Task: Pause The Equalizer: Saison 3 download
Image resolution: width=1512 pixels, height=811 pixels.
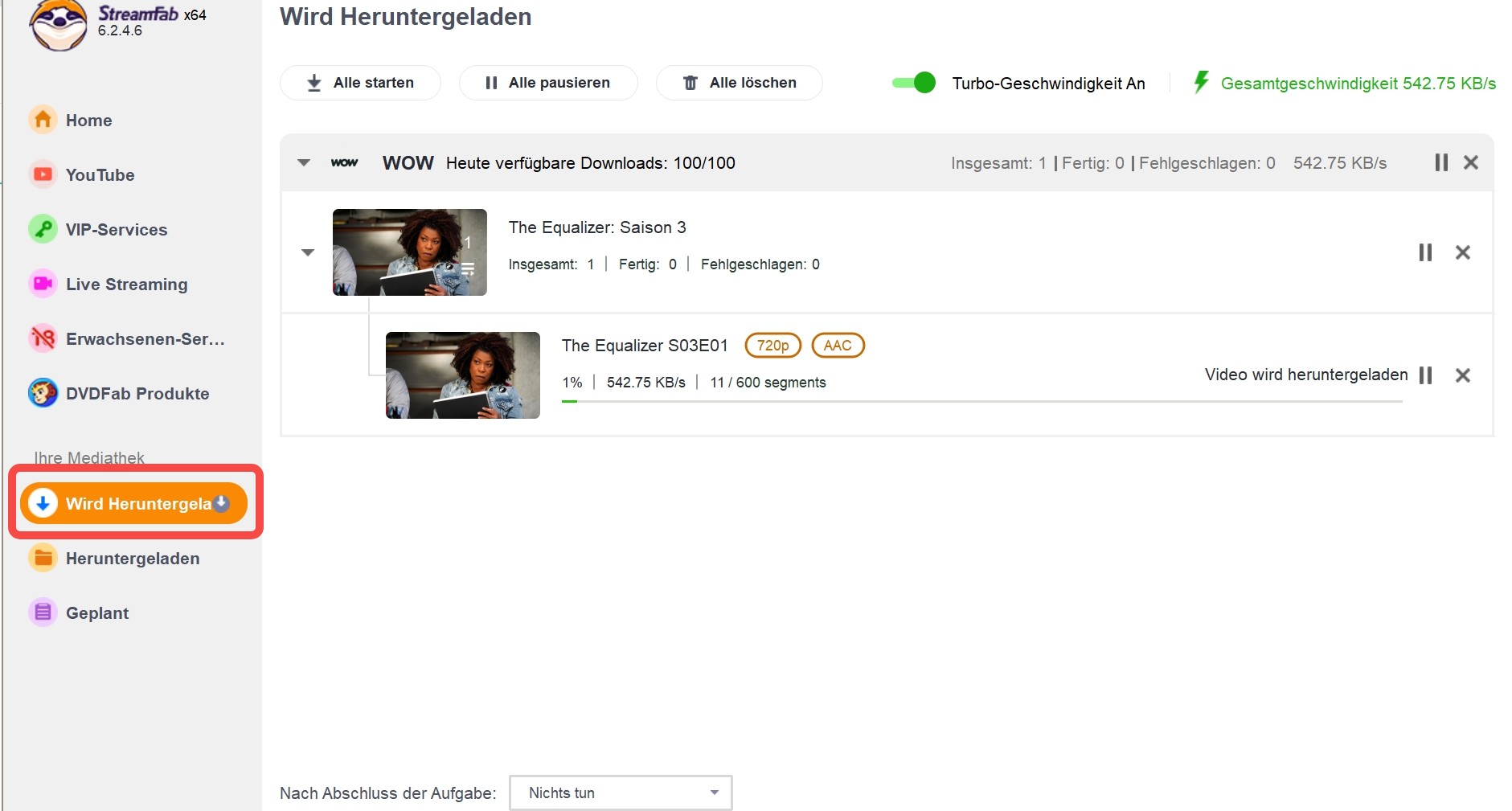Action: pos(1425,252)
